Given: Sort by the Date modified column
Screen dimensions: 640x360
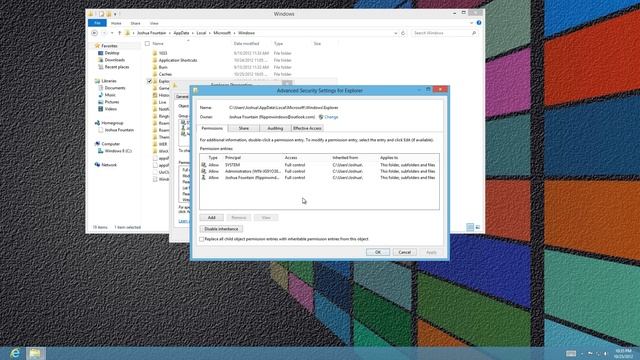Looking at the screenshot, I should pos(247,43).
